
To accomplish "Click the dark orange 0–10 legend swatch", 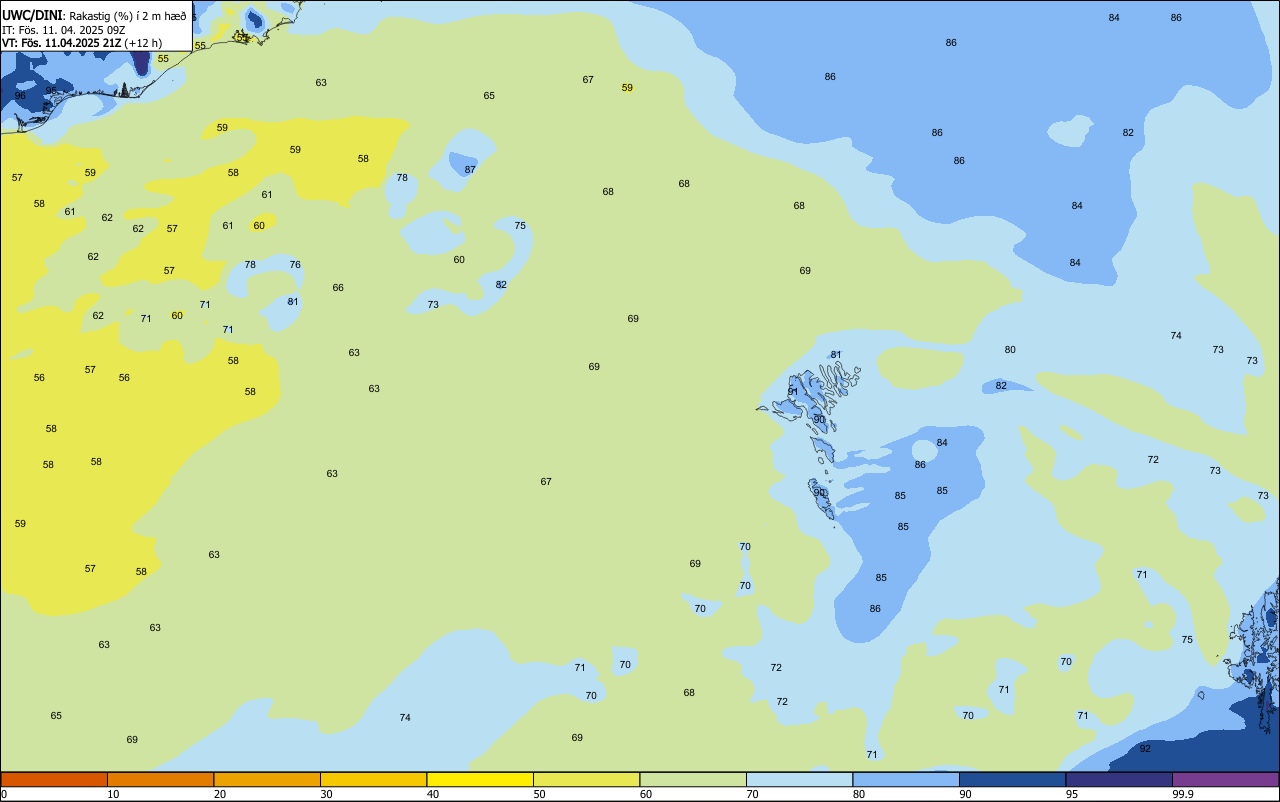I will tap(54, 779).
